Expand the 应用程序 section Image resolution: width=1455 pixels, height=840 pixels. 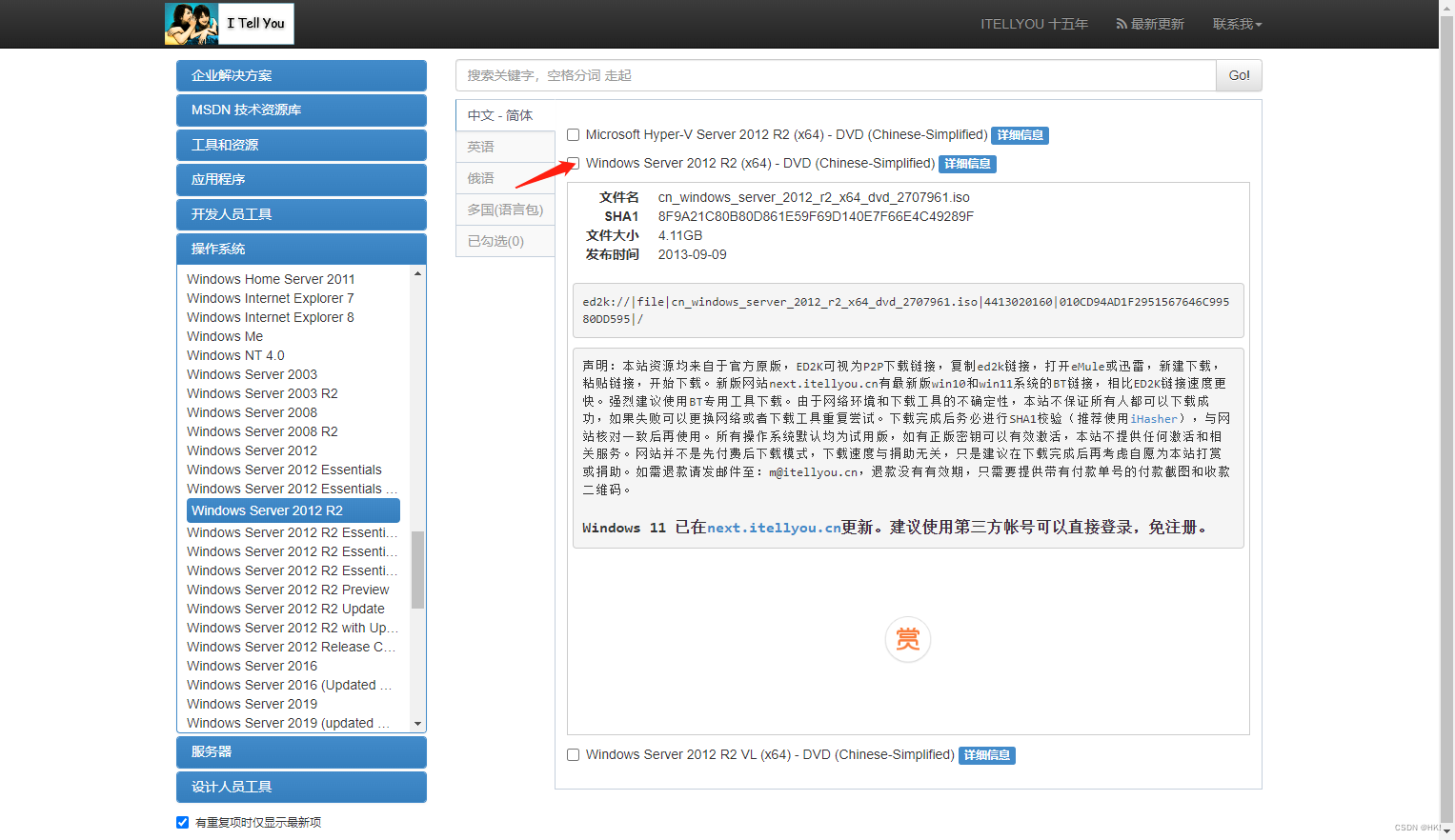tap(301, 179)
